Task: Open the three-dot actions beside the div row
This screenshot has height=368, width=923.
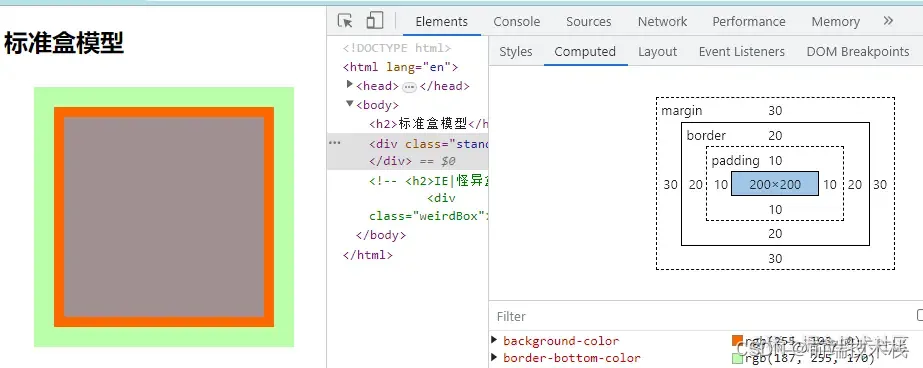Action: (334, 143)
